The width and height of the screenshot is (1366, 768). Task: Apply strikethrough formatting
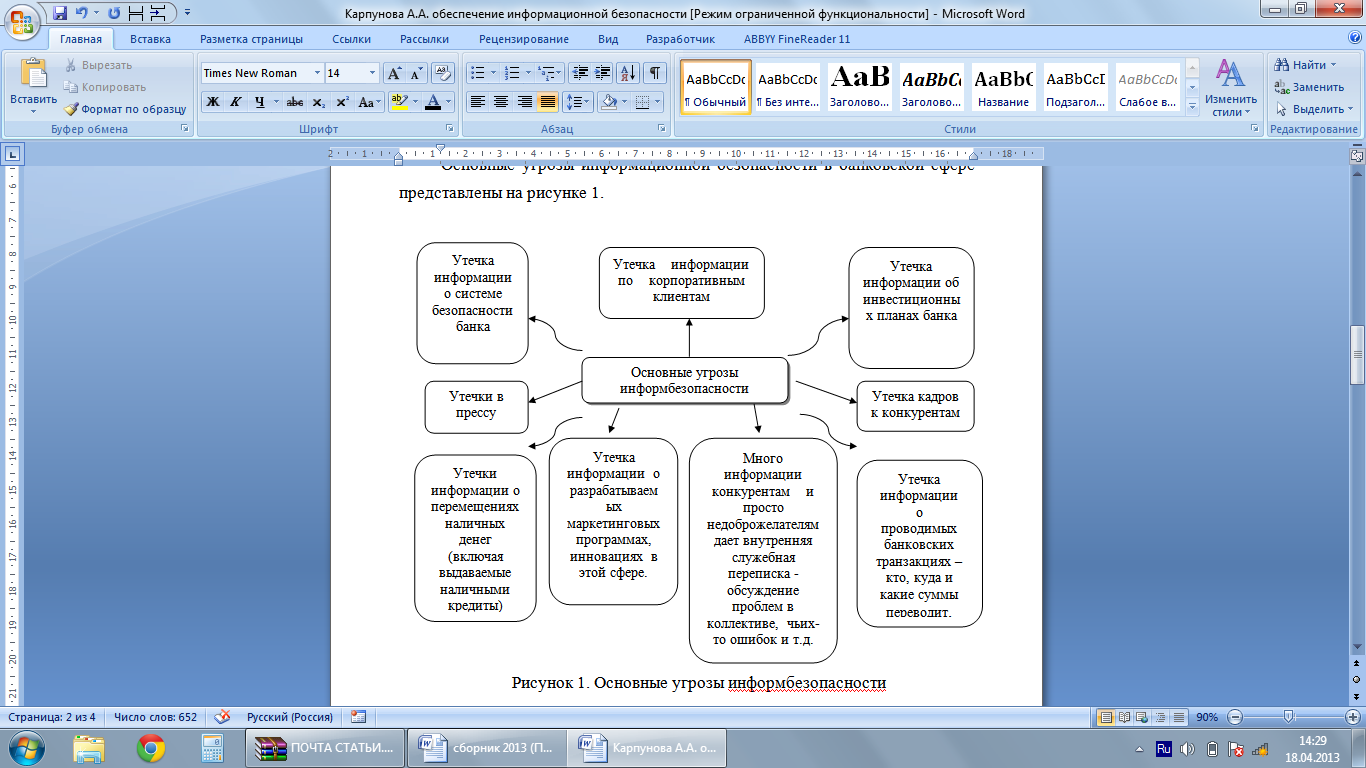295,102
